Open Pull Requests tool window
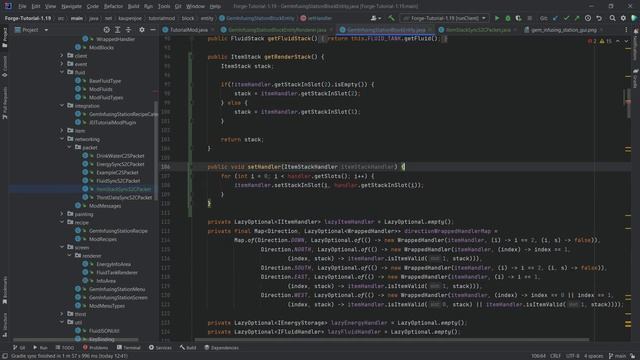 coord(4,102)
